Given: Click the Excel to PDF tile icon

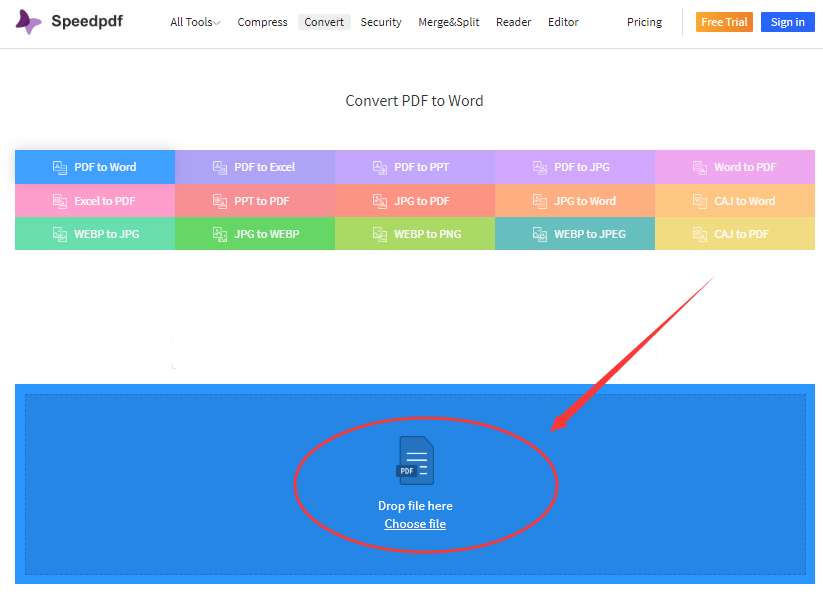Looking at the screenshot, I should (x=60, y=201).
